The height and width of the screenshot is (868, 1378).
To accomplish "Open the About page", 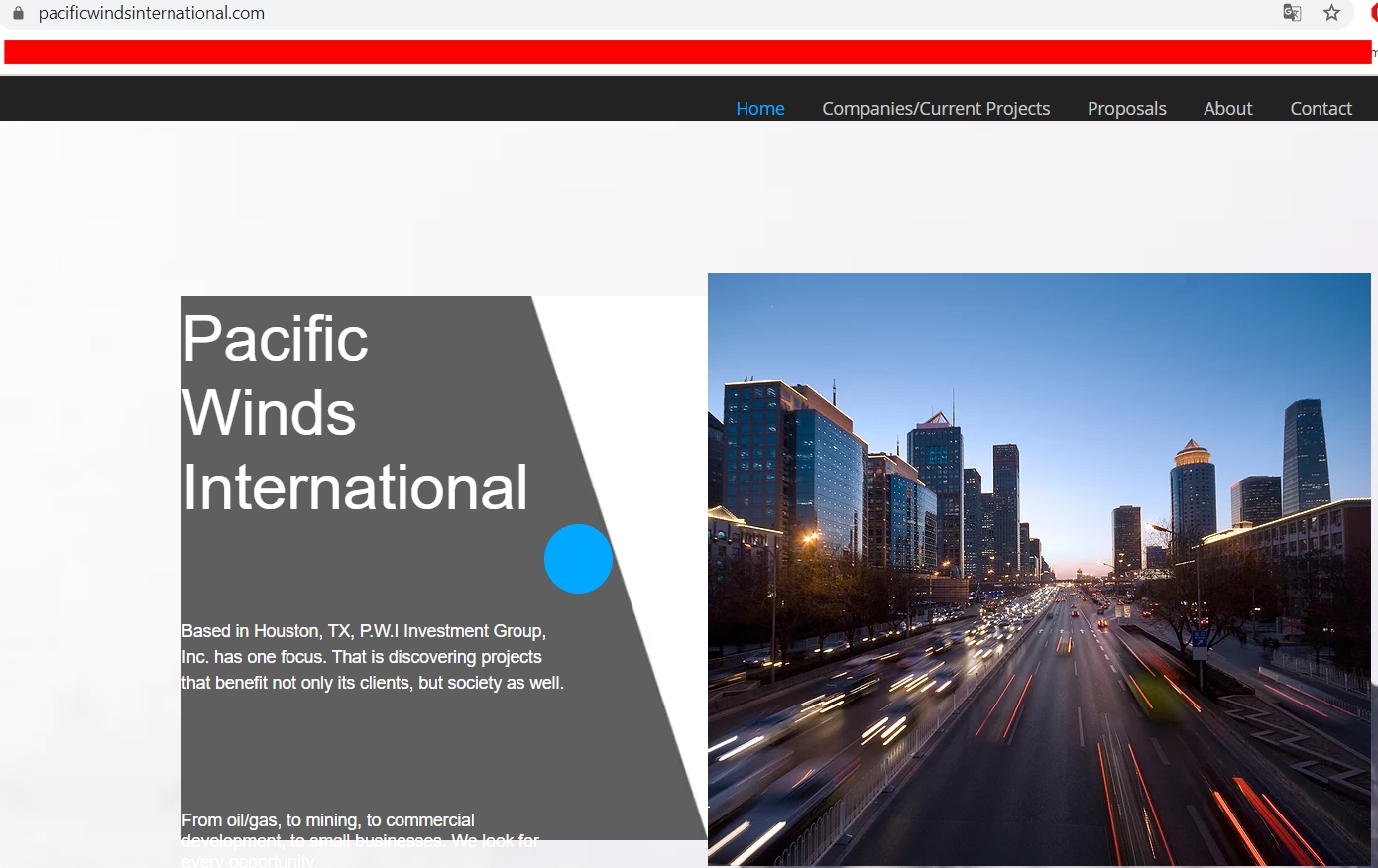I will coord(1227,108).
